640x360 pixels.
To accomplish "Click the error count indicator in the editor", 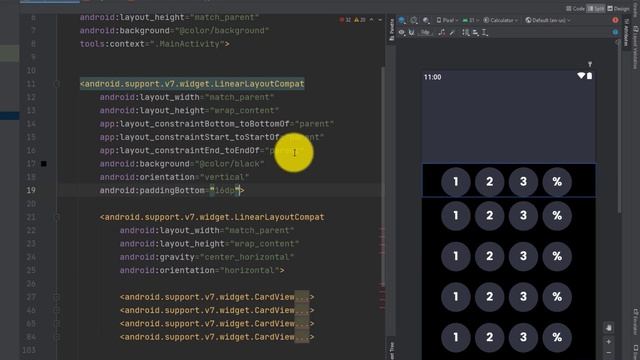I will pos(345,20).
